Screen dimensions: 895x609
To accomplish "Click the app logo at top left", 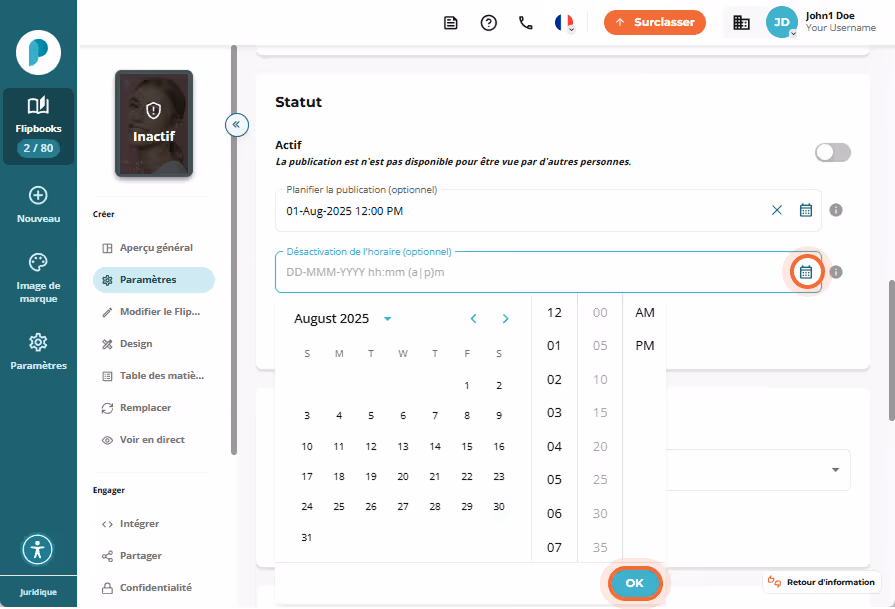I will coord(38,53).
